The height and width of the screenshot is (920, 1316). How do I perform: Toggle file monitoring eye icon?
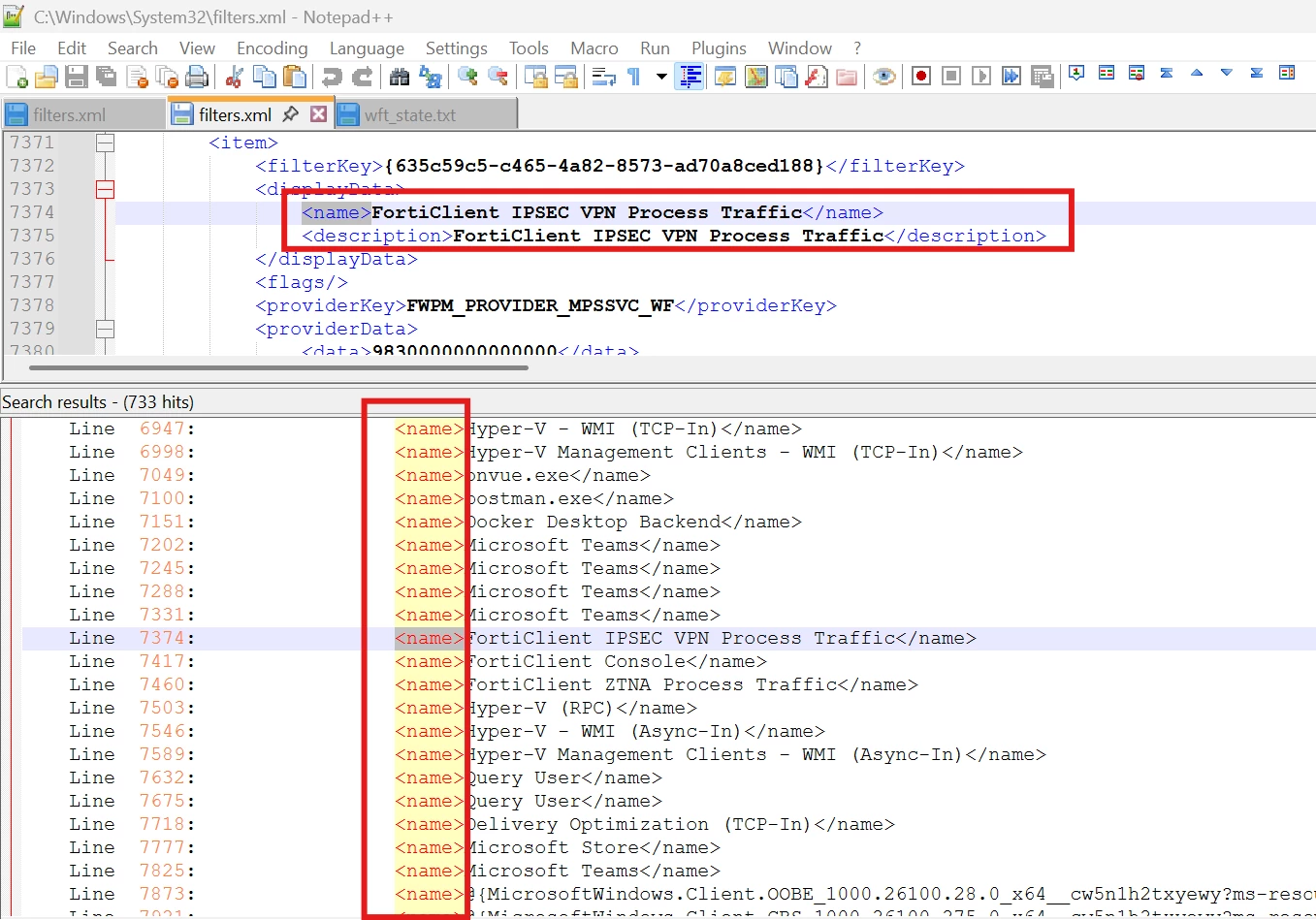[x=883, y=77]
